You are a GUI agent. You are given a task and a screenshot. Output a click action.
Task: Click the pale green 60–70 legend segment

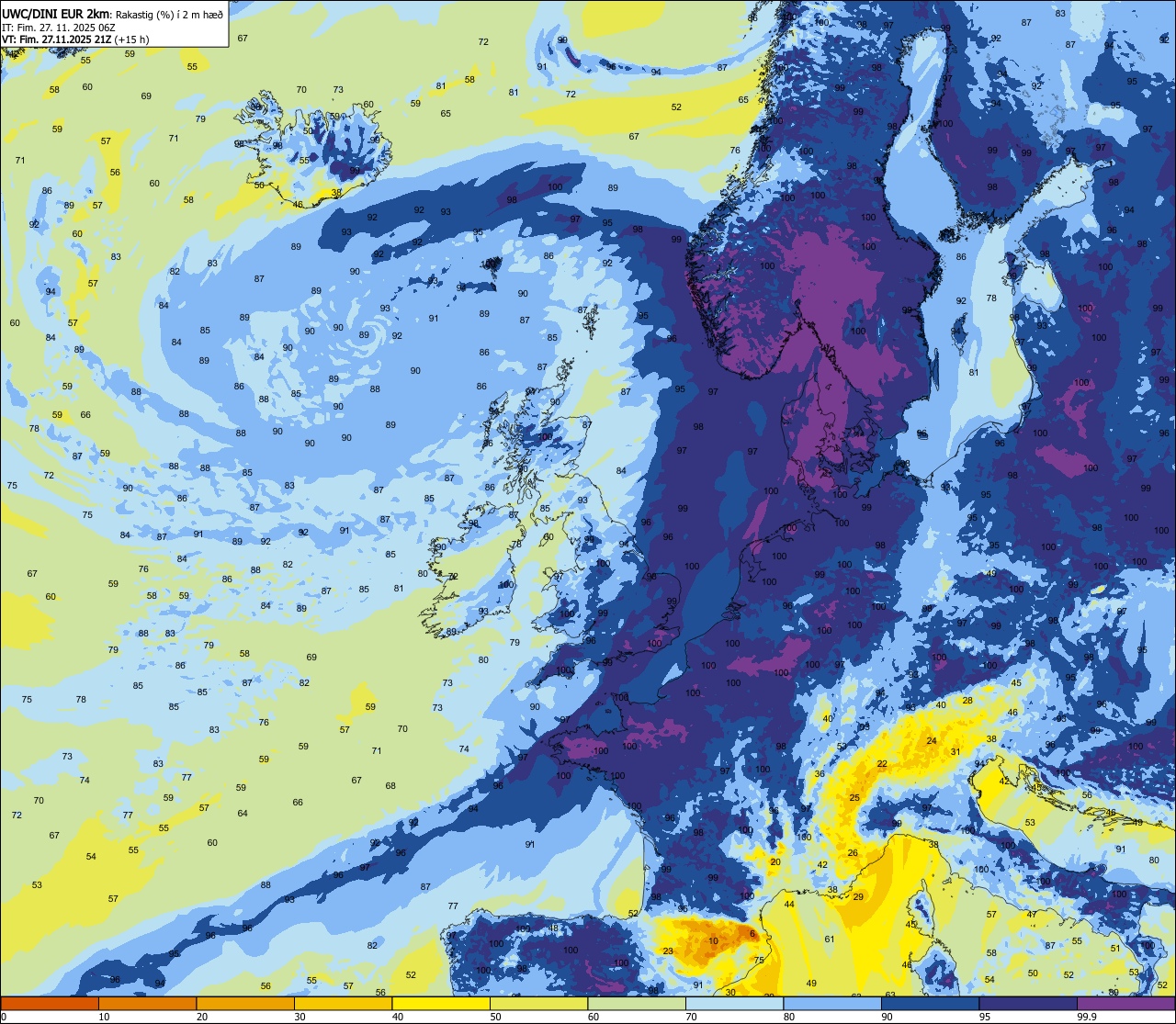click(x=637, y=1003)
